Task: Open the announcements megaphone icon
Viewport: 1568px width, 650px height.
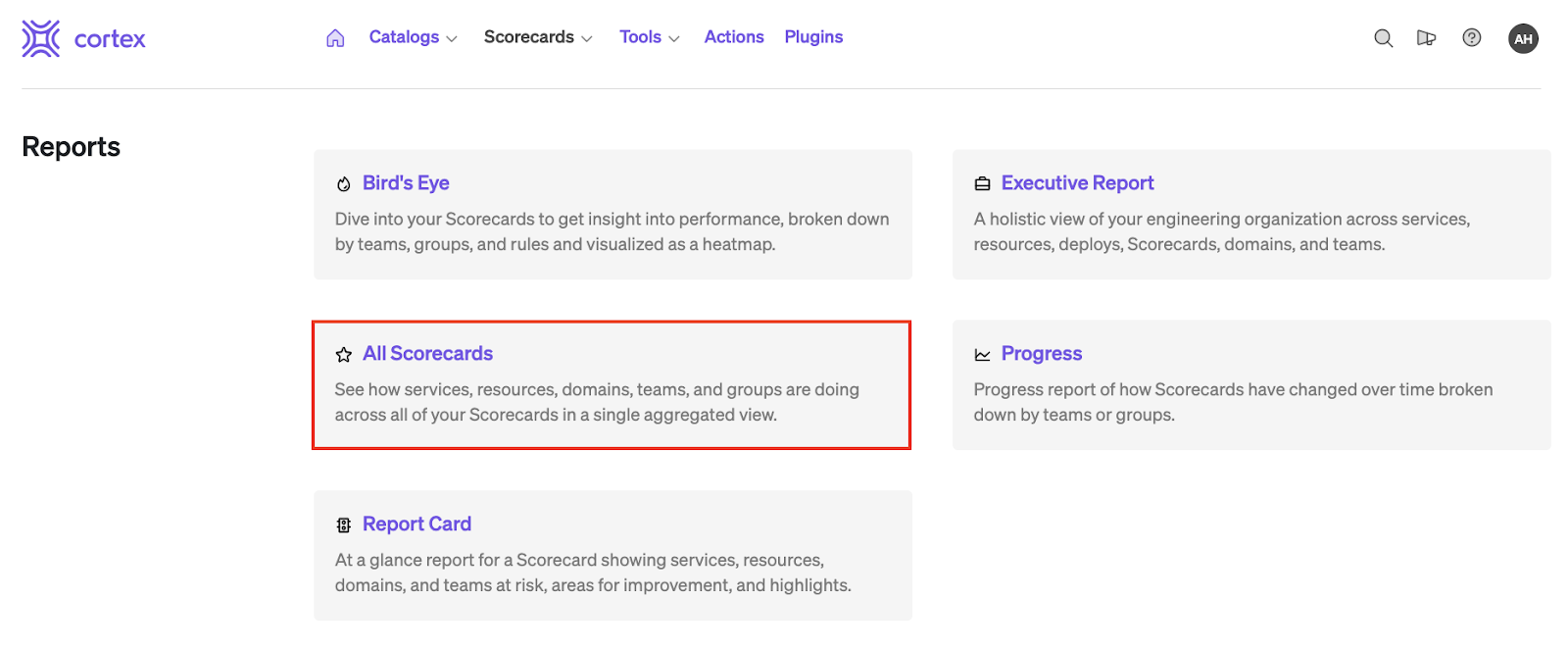Action: (1426, 38)
